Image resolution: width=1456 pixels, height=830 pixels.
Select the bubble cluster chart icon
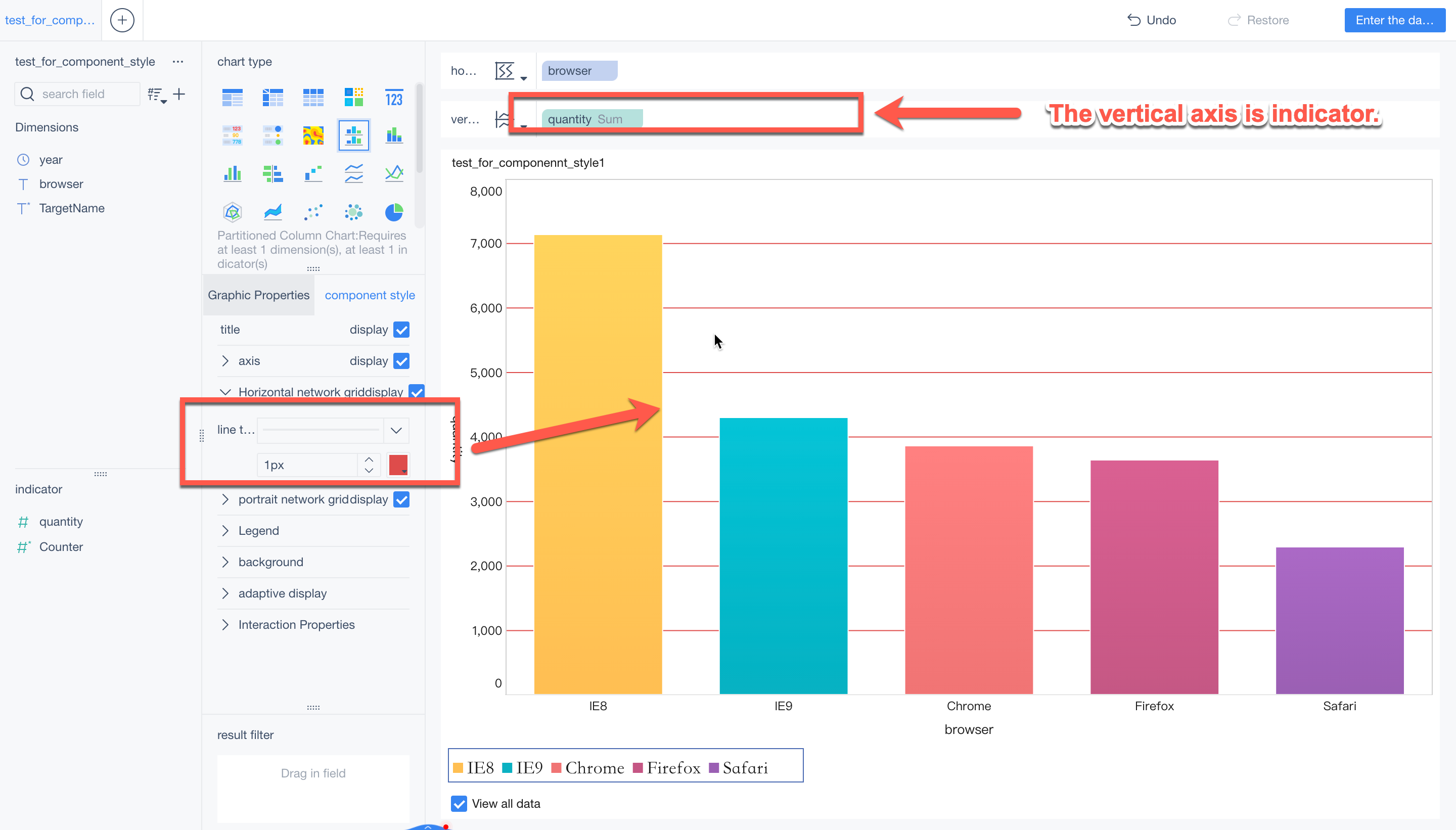point(353,212)
